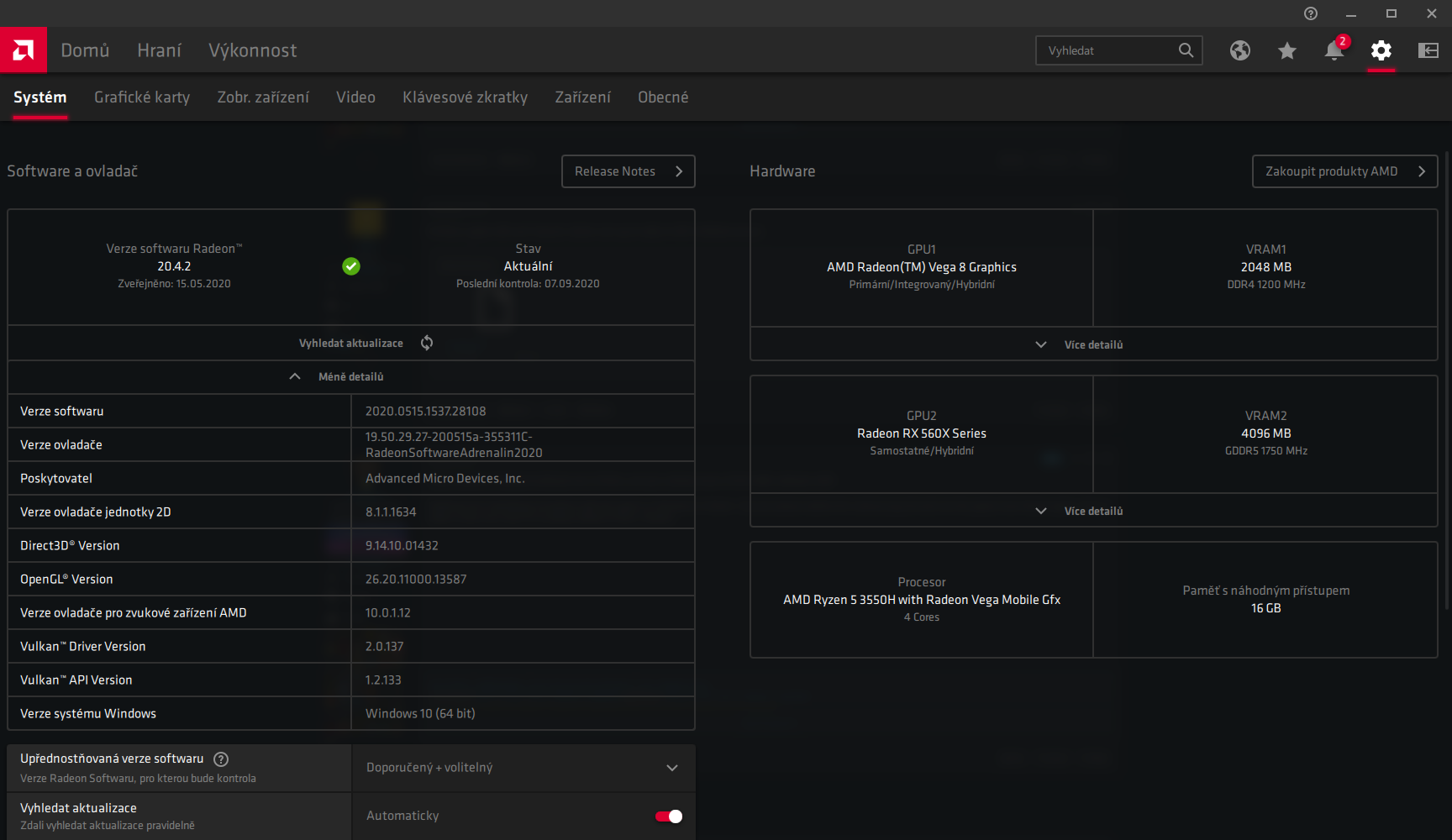Screen dimensions: 1452x840
Task: Click the VRAM2 4096 MB cell
Action: tap(1265, 433)
